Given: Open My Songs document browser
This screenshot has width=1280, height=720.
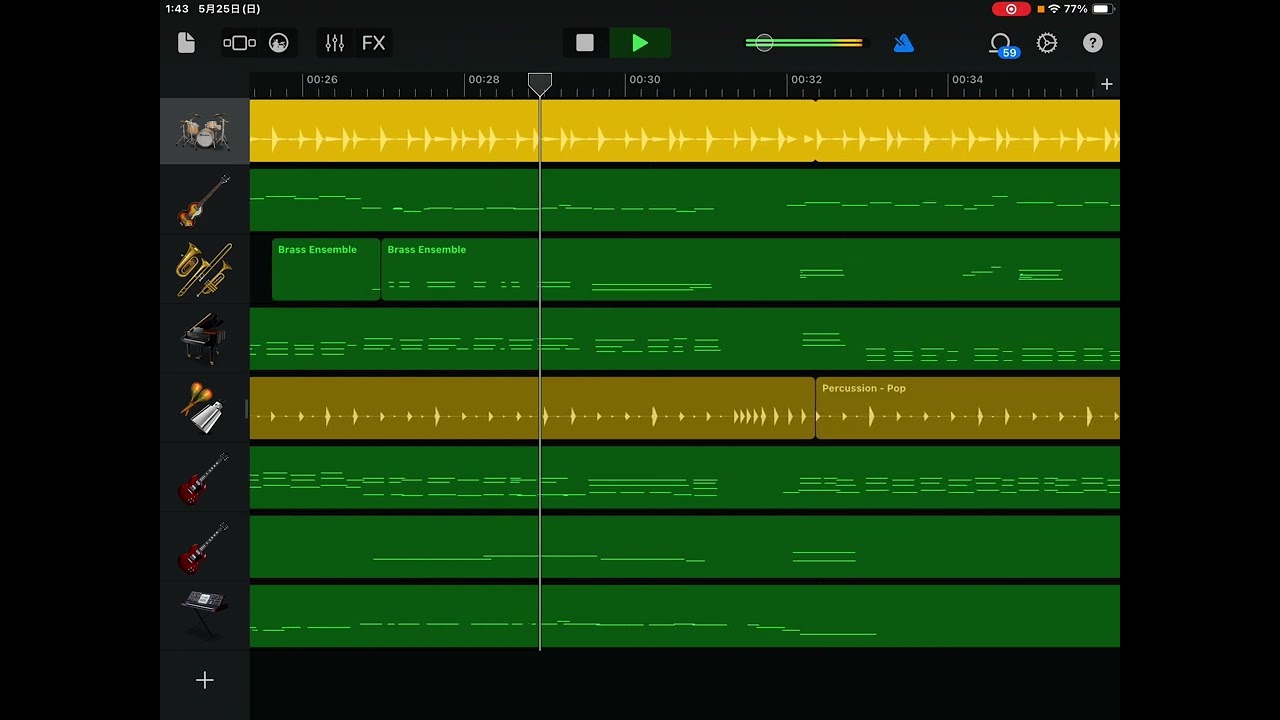Looking at the screenshot, I should pyautogui.click(x=186, y=43).
